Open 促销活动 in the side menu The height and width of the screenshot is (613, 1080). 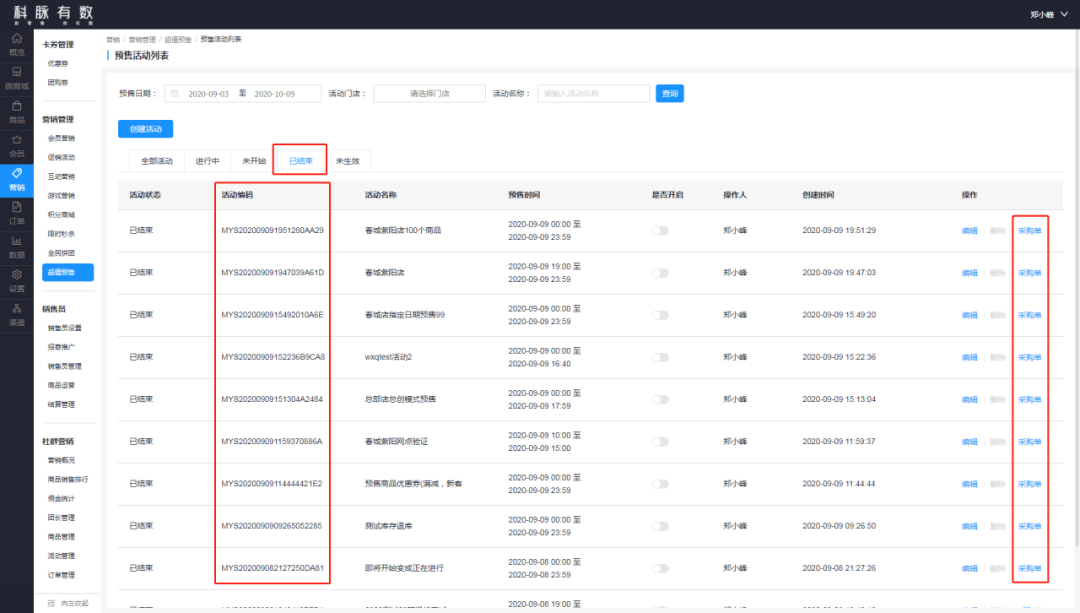(x=61, y=158)
